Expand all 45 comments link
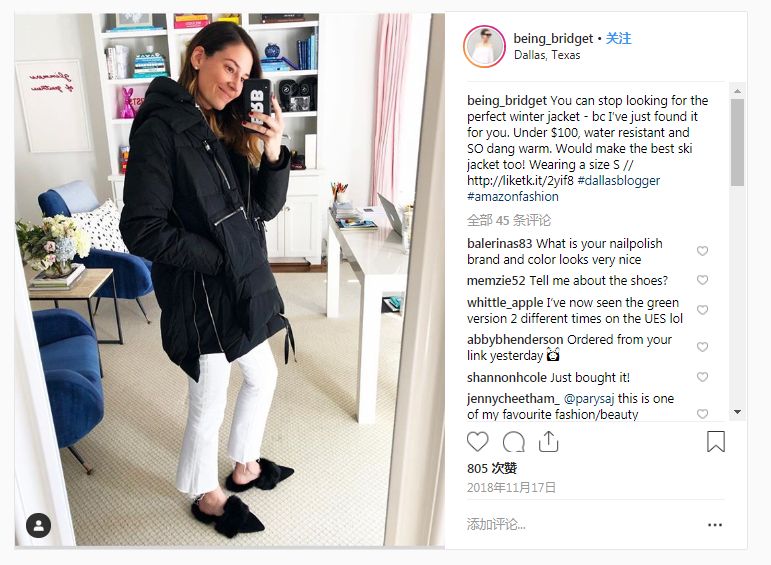The width and height of the screenshot is (771, 565). pos(509,220)
